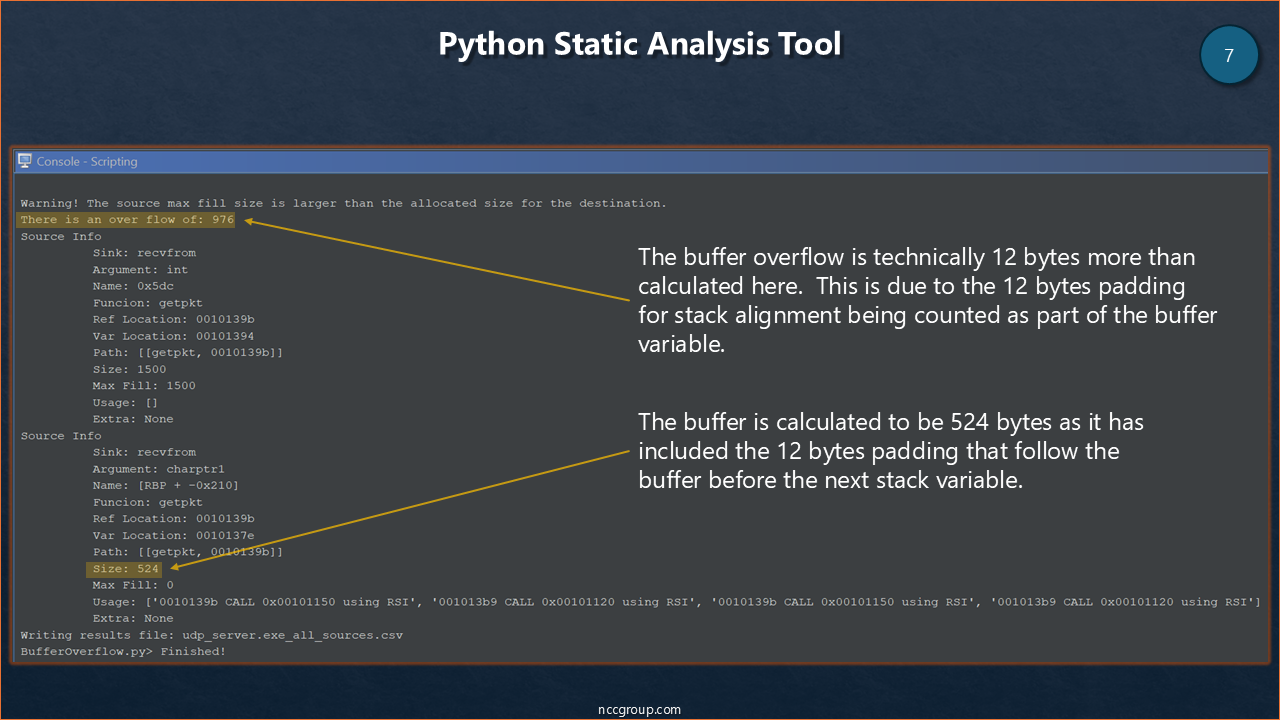Select the highlighted Size: 524 line

125,569
